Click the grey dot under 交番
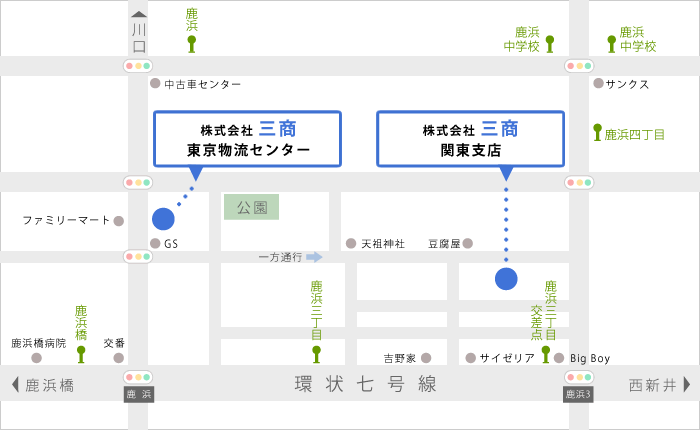Image resolution: width=700 pixels, height=430 pixels. (x=119, y=358)
